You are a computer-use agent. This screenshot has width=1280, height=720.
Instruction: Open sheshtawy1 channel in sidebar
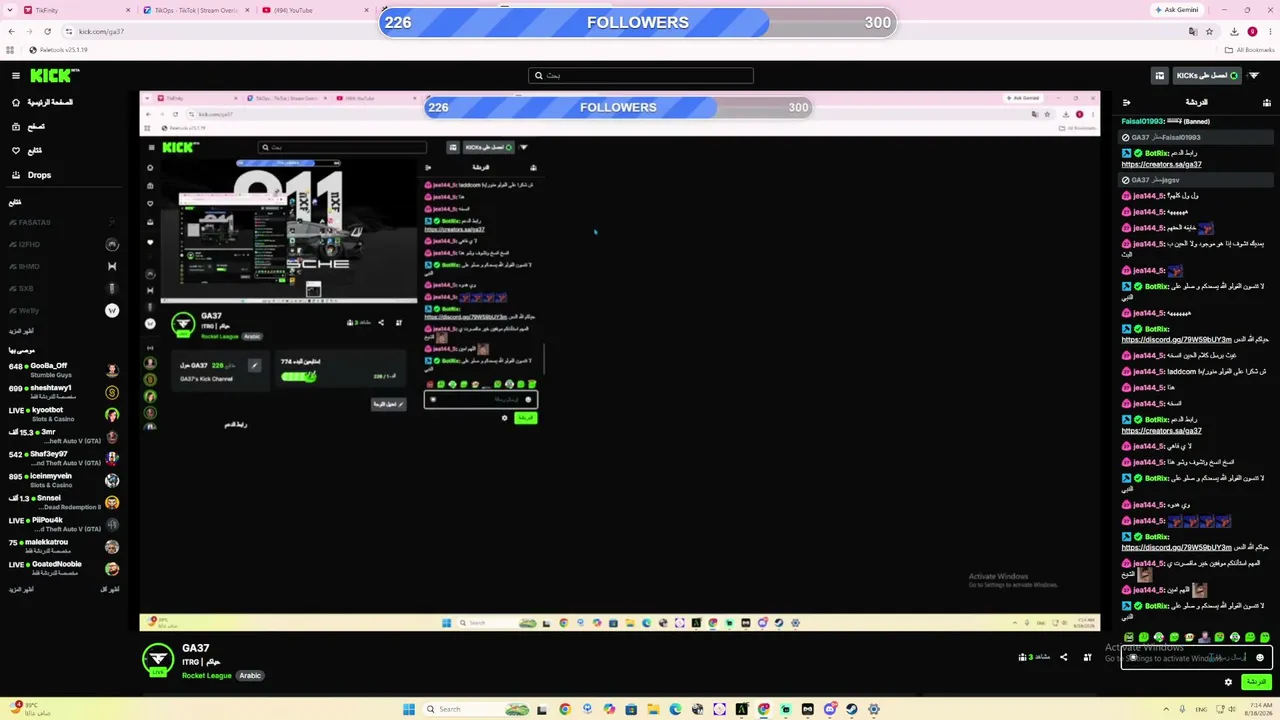(x=64, y=392)
